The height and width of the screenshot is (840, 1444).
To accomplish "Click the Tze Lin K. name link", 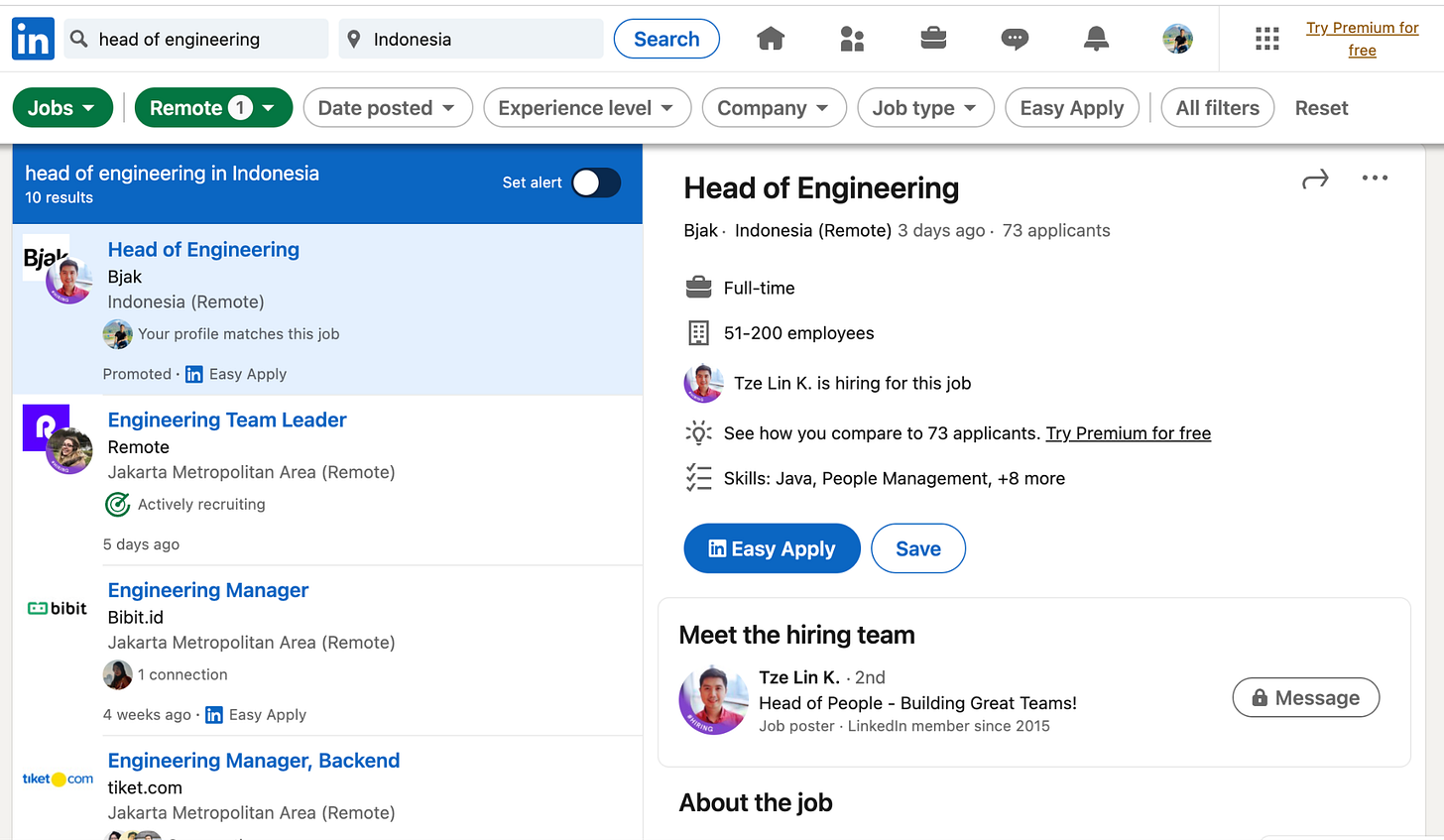I will click(x=799, y=677).
